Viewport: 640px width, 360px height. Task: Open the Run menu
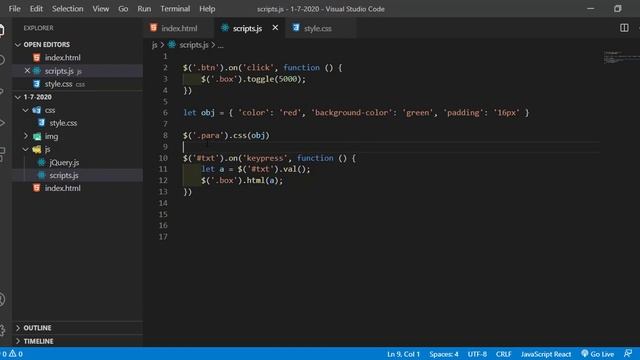coord(144,9)
